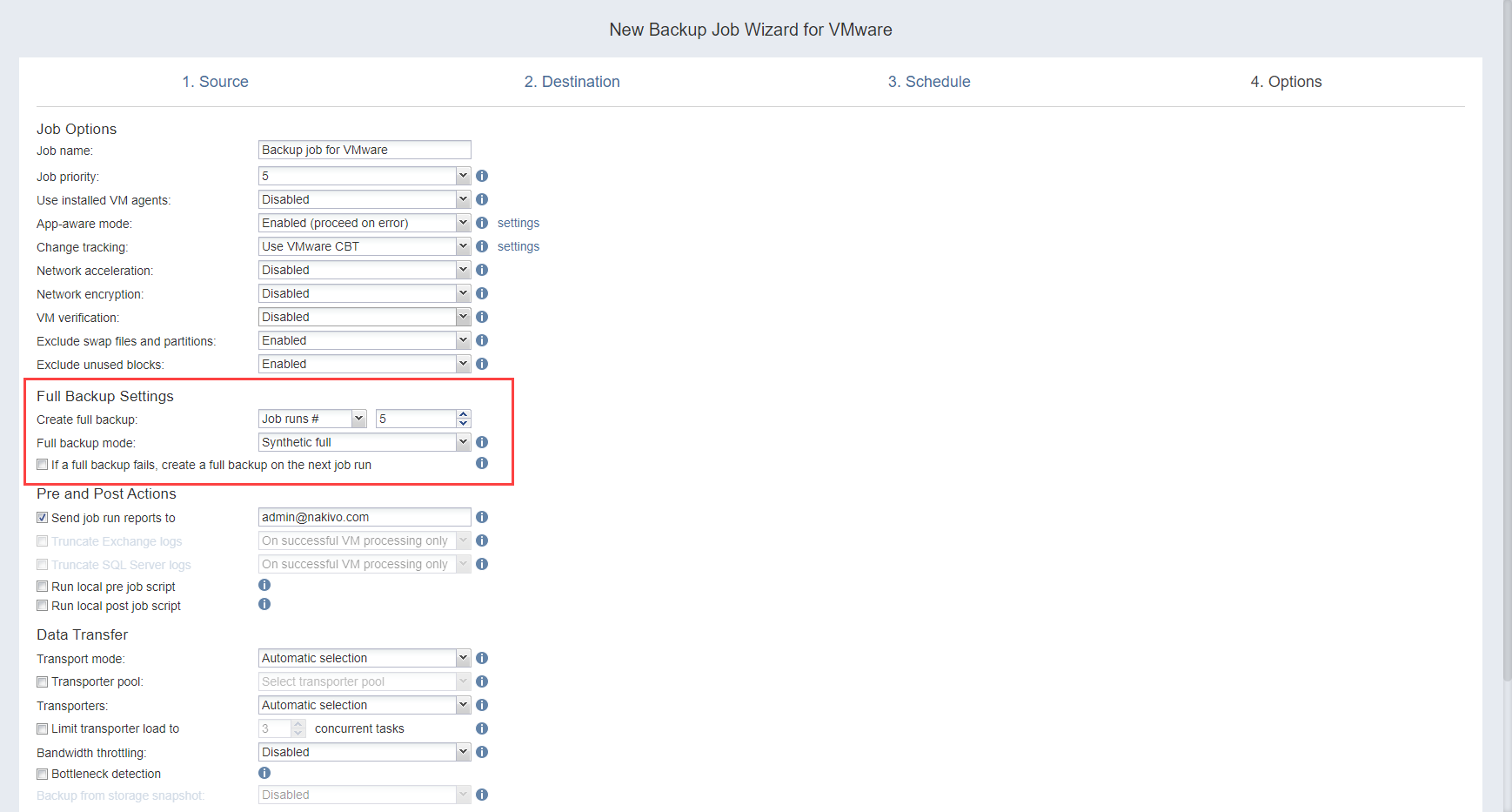
Task: Click info icon for Transport mode
Action: pyautogui.click(x=482, y=658)
